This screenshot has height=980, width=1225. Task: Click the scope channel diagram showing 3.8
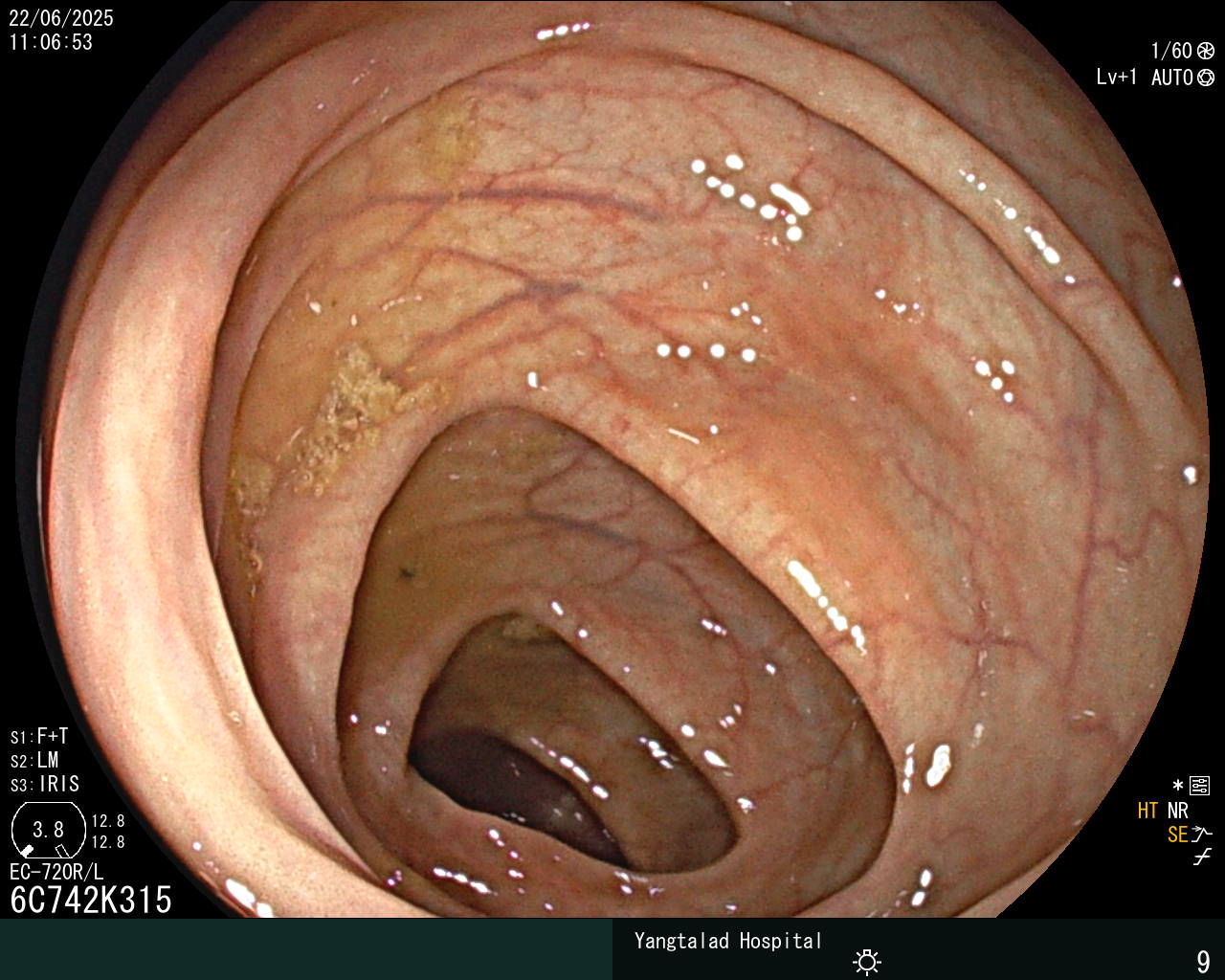coord(48,830)
